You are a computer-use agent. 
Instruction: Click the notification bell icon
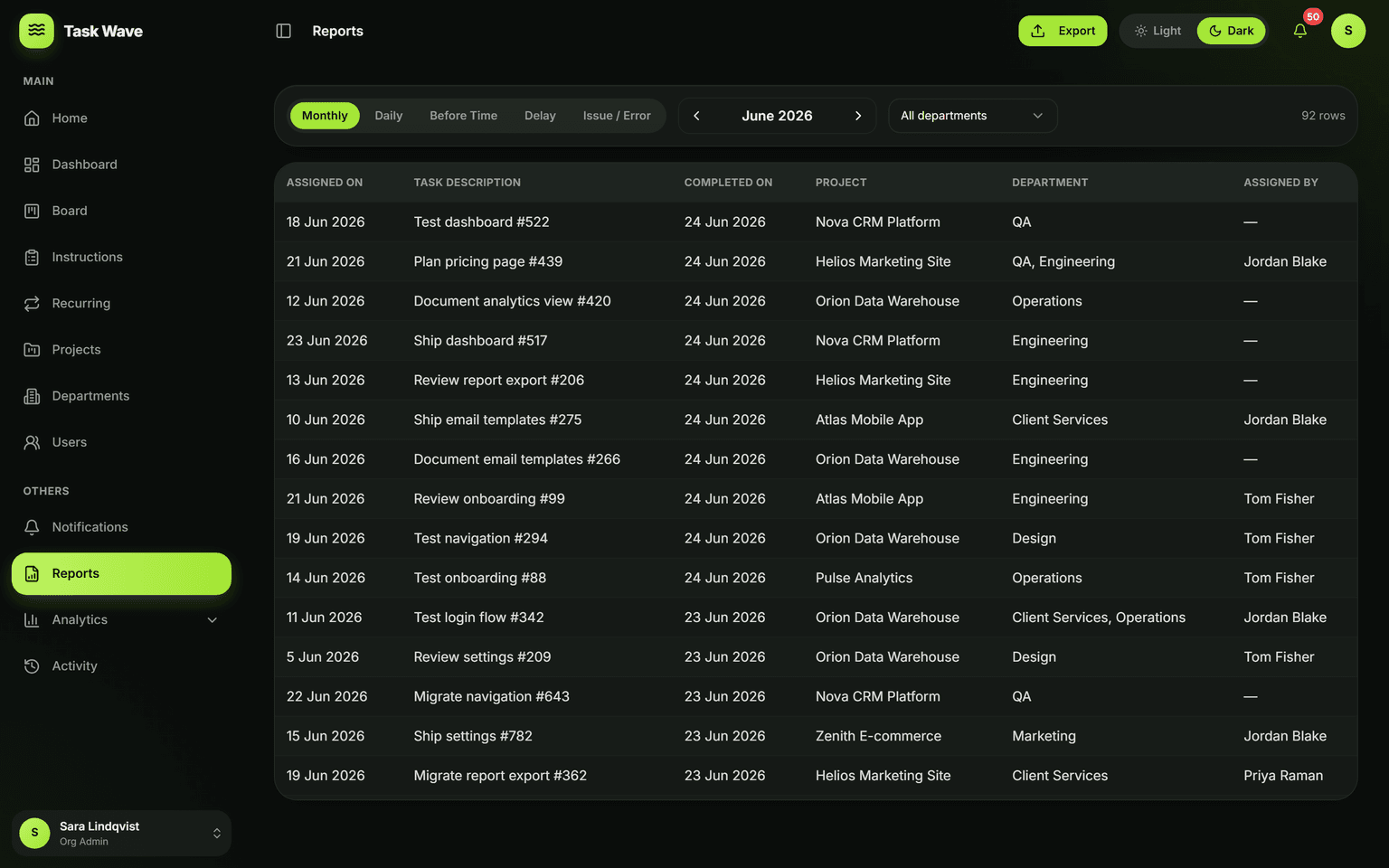1299,31
